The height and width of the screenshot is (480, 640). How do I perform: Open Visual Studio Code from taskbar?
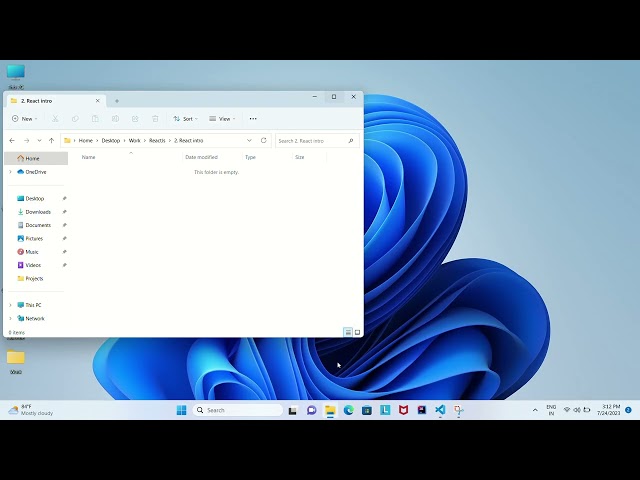(440, 410)
